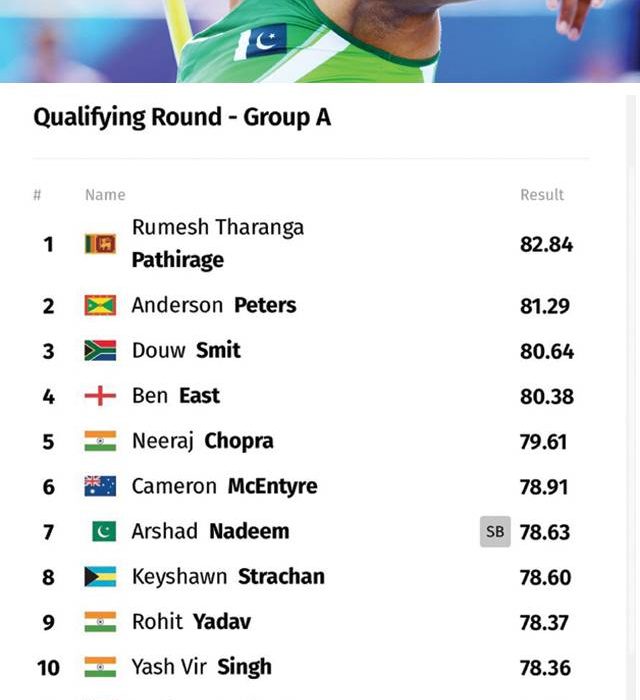Click the India flag beside Rohit Yadav

pos(100,622)
